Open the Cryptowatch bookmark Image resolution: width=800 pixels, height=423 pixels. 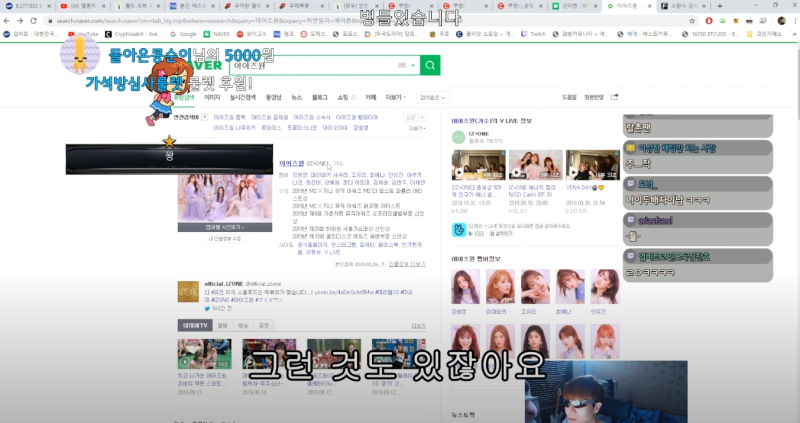point(133,34)
